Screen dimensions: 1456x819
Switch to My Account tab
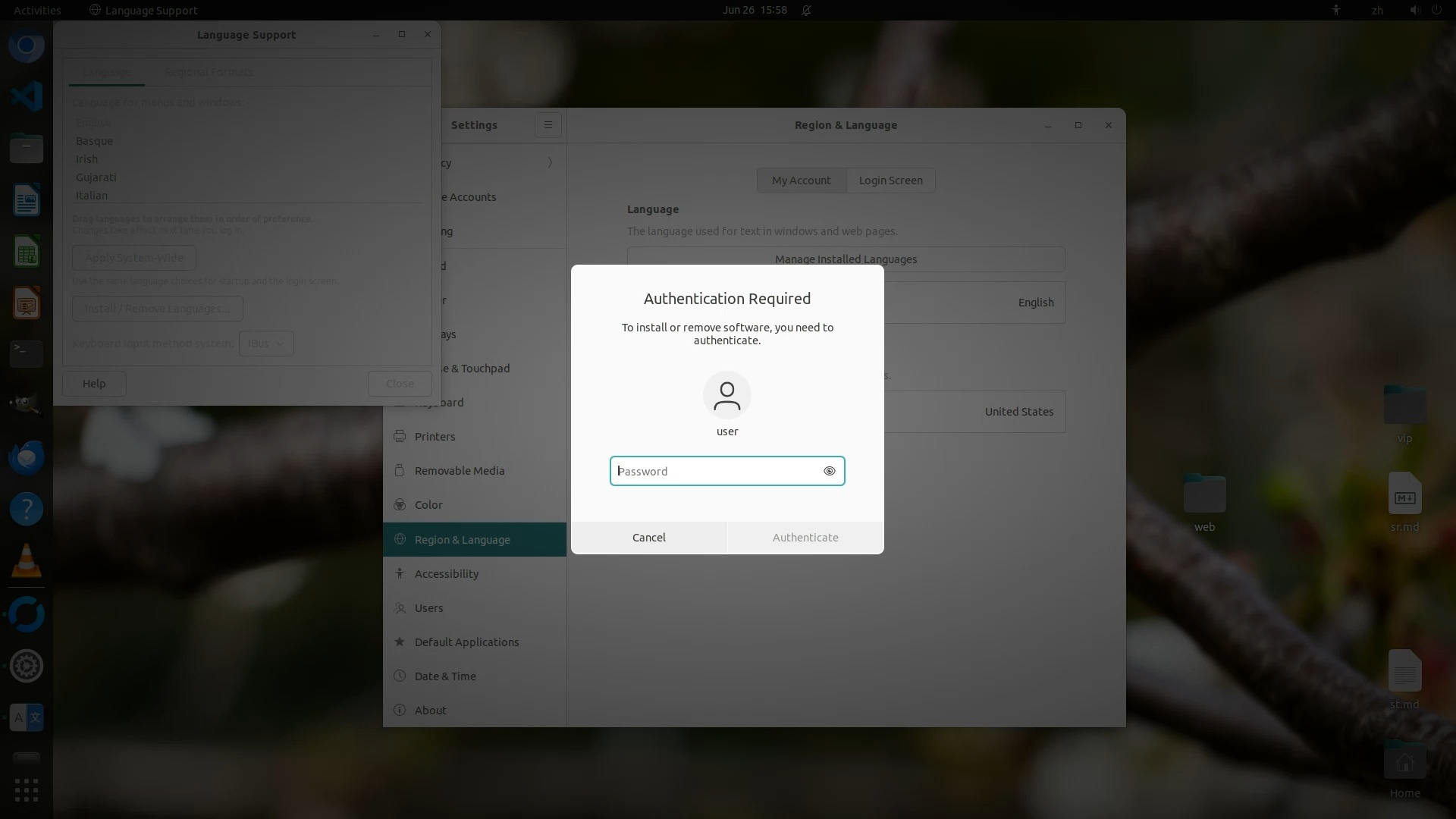[x=801, y=180]
